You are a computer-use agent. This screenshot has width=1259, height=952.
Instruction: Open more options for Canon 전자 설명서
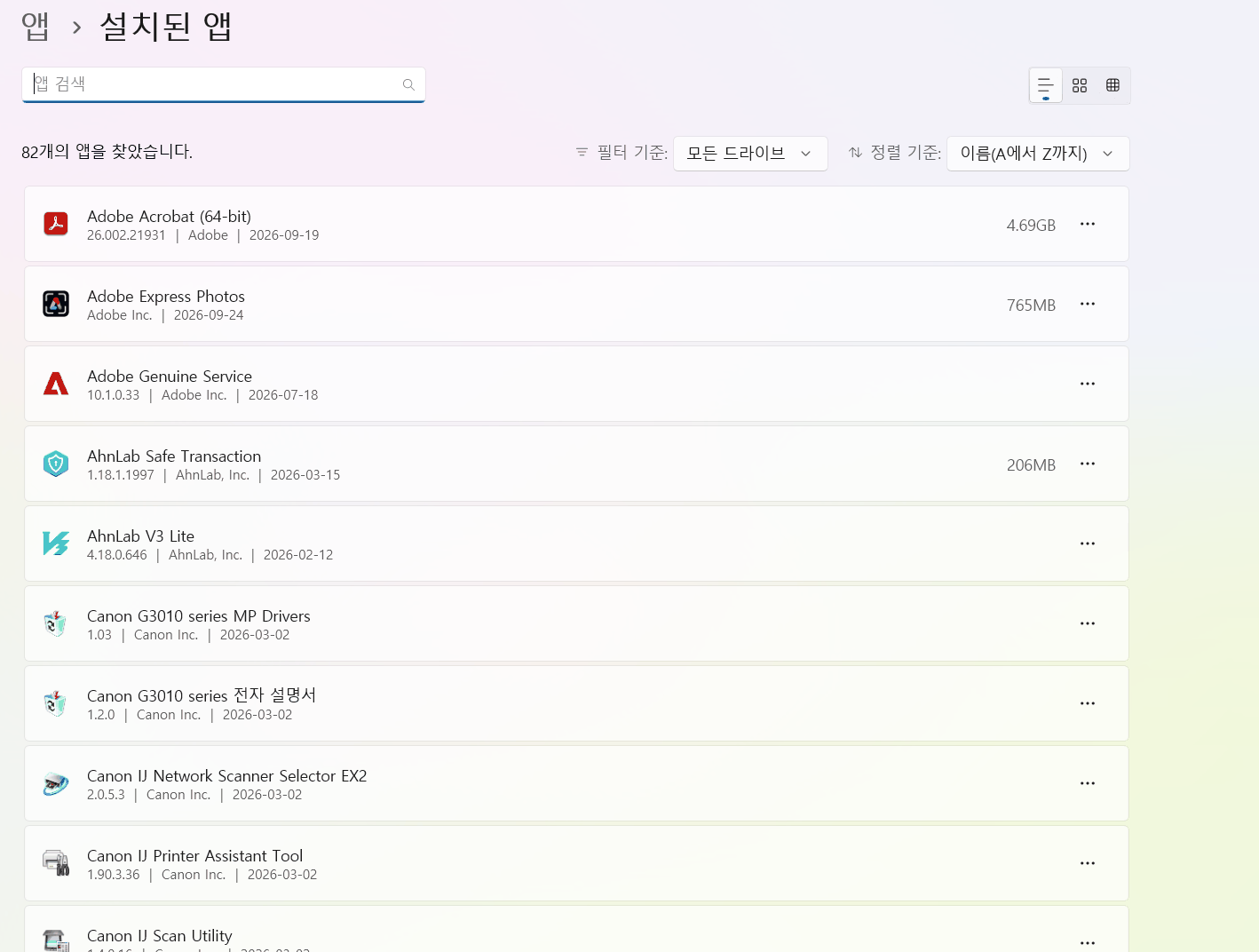[x=1088, y=703]
